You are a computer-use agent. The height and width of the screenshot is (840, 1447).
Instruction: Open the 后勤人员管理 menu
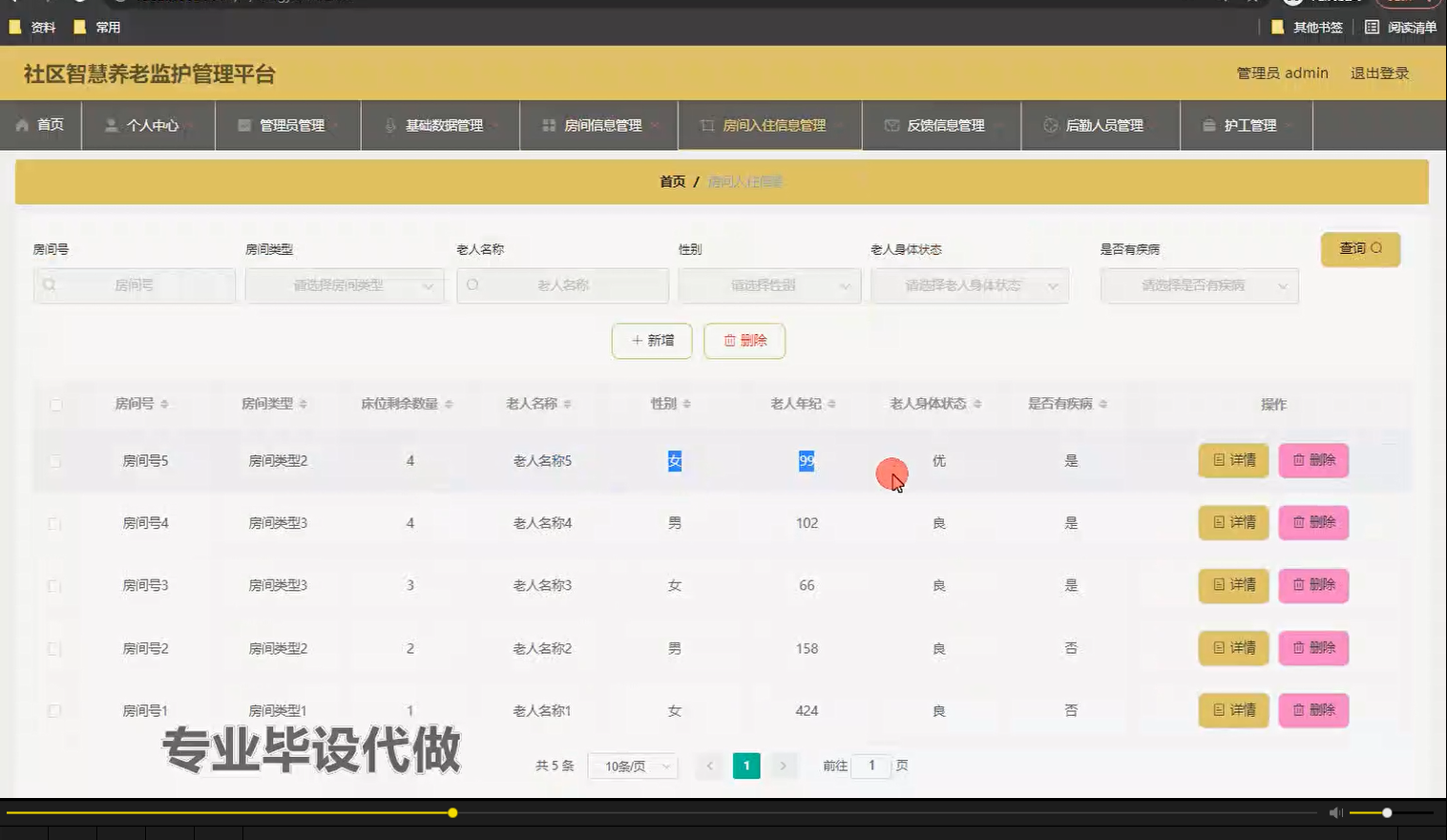click(1101, 124)
